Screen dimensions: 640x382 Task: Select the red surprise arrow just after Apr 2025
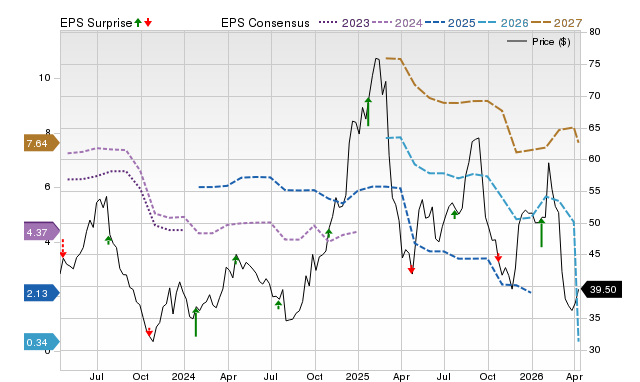tap(411, 269)
